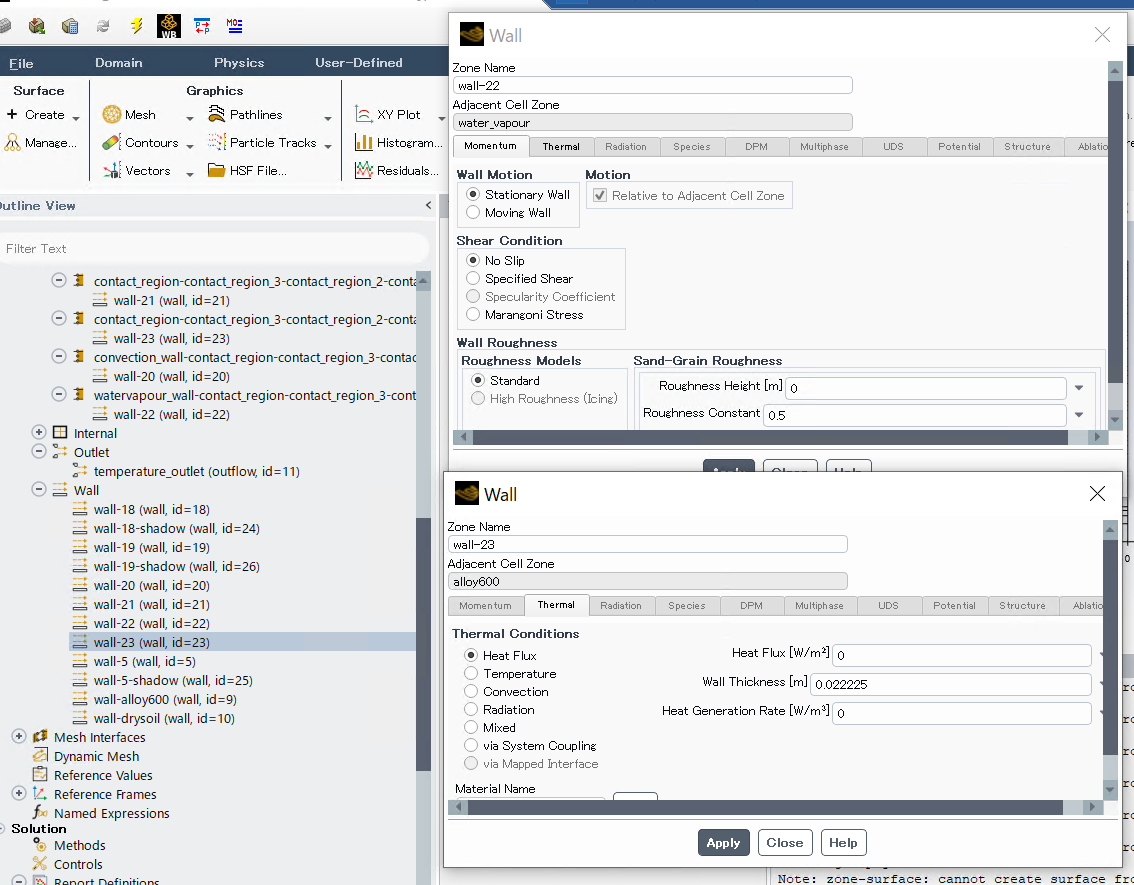The width and height of the screenshot is (1134, 885).
Task: Select via System Coupling option
Action: click(x=471, y=745)
